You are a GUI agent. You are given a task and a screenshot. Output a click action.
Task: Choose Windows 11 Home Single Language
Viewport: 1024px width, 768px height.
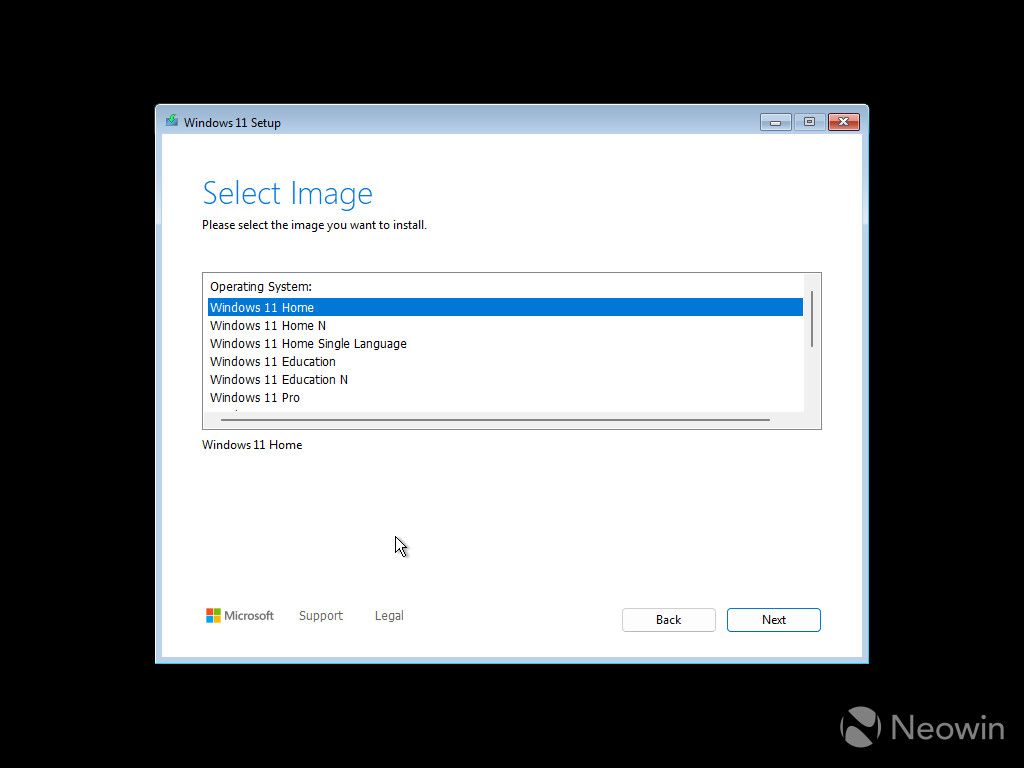(x=505, y=344)
